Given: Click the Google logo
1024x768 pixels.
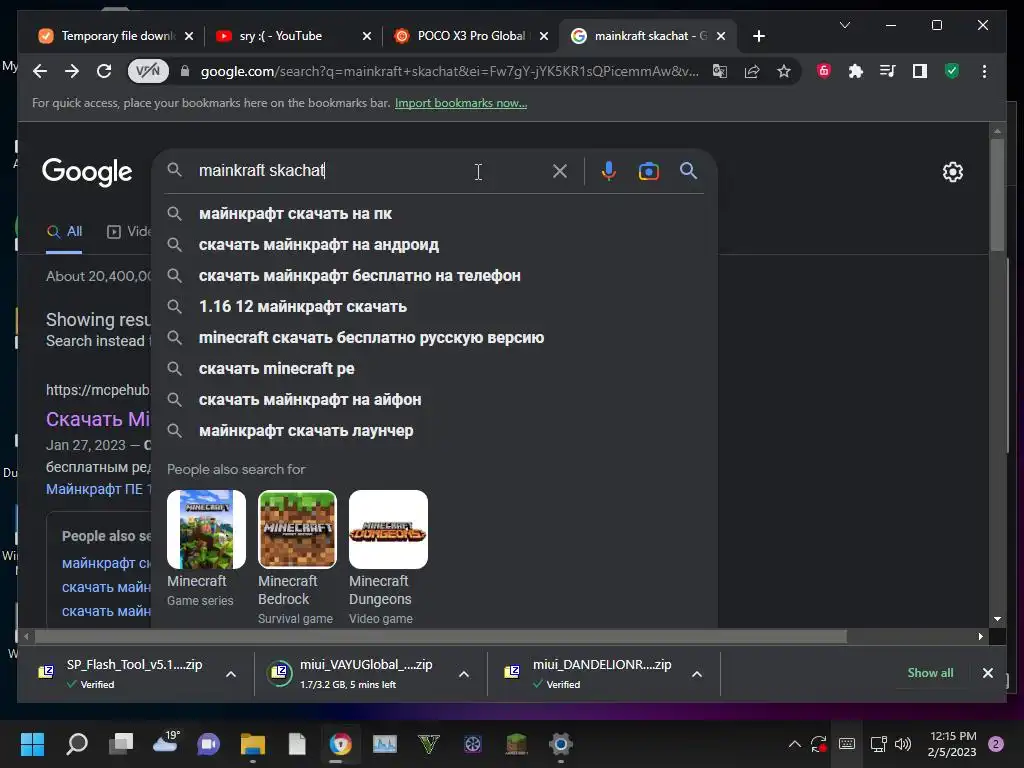Looking at the screenshot, I should click(x=87, y=172).
